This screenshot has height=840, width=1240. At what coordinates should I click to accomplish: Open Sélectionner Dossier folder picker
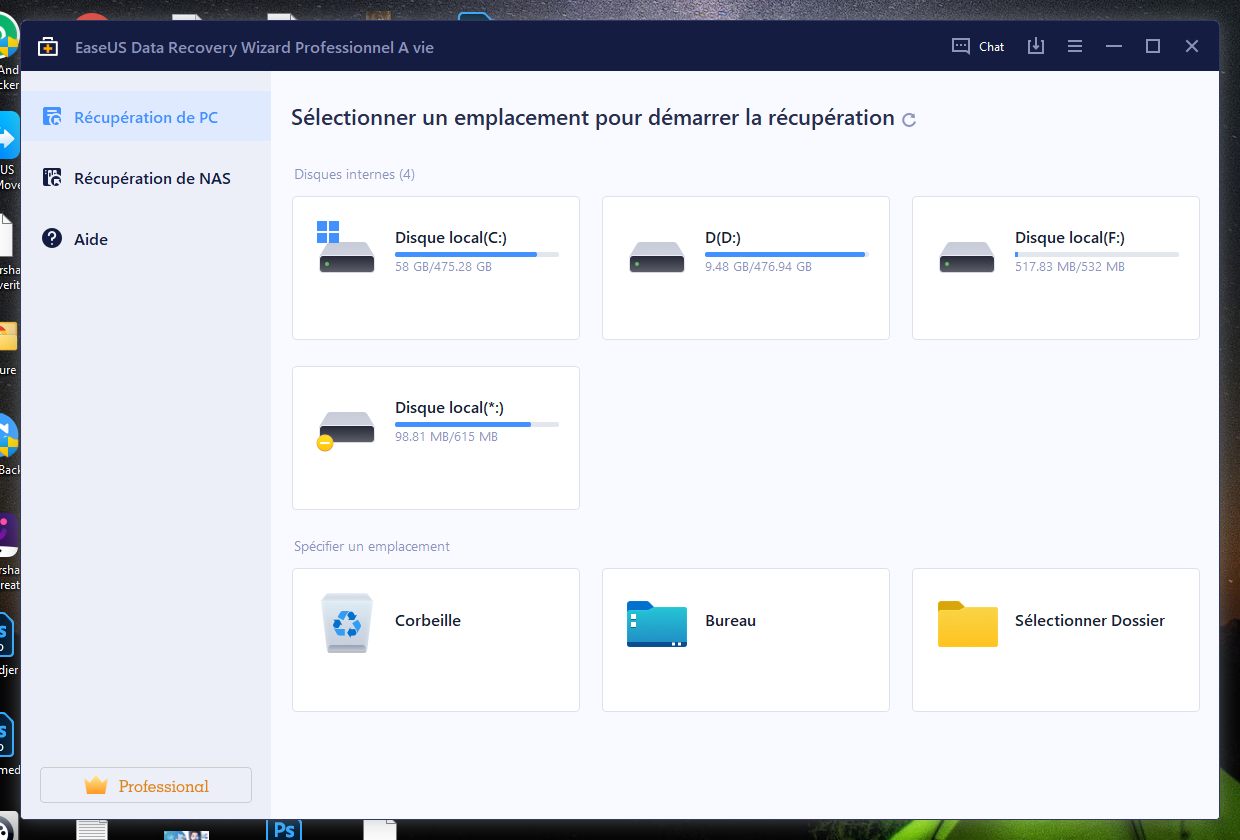1056,640
